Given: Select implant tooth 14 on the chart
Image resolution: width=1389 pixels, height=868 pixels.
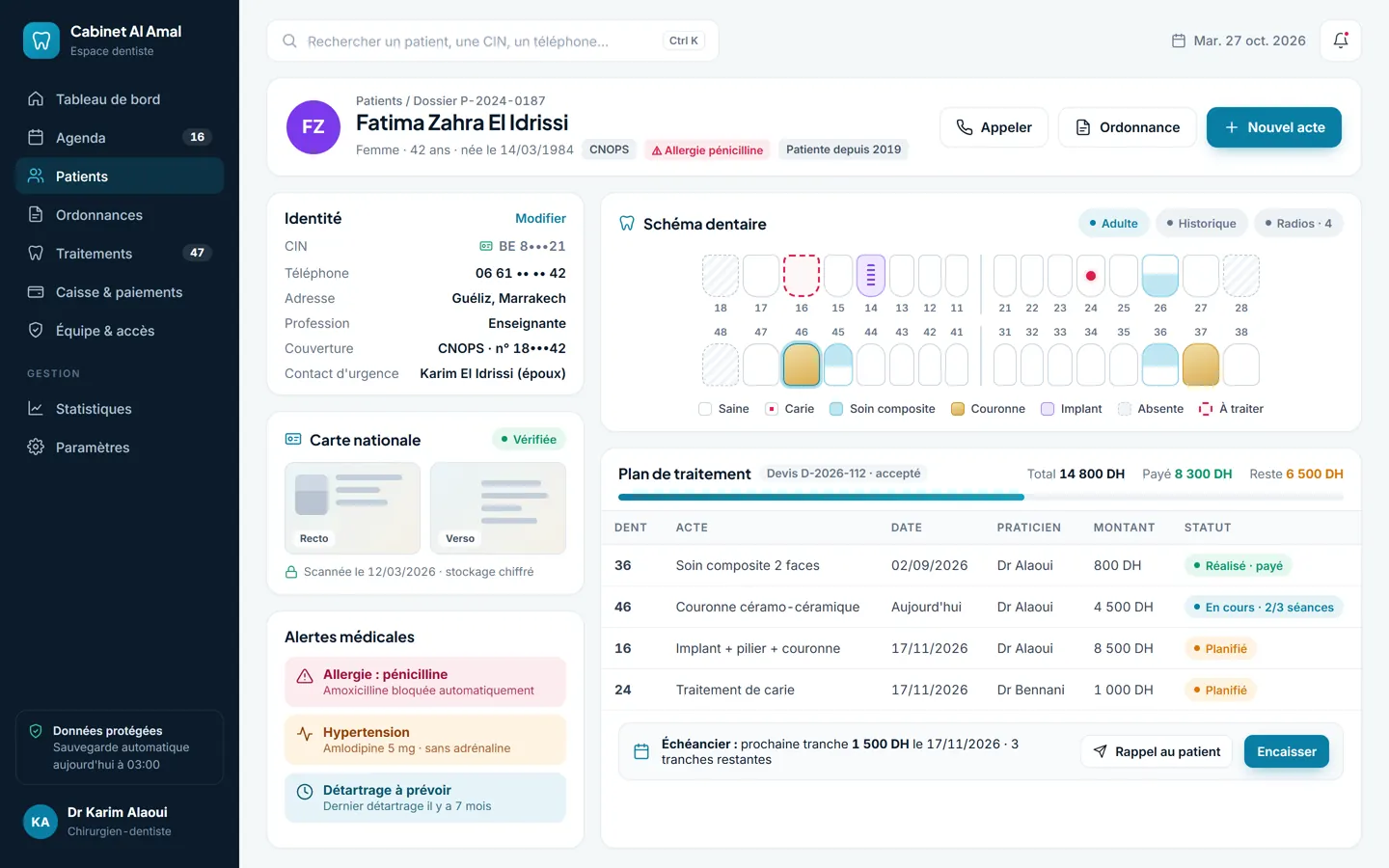Looking at the screenshot, I should [x=871, y=276].
